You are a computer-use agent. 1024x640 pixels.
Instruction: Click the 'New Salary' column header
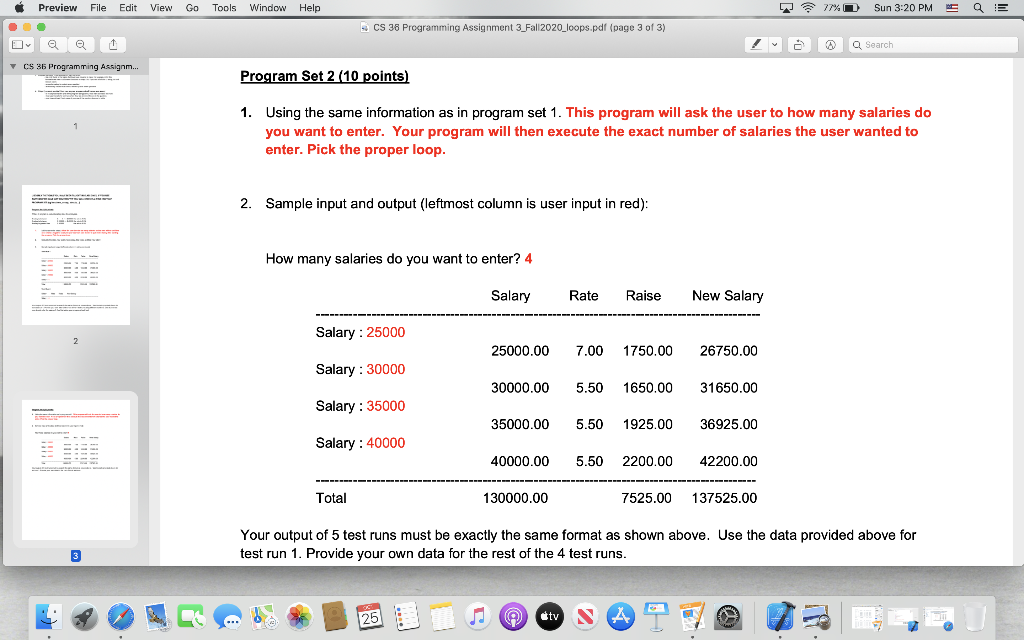(728, 296)
